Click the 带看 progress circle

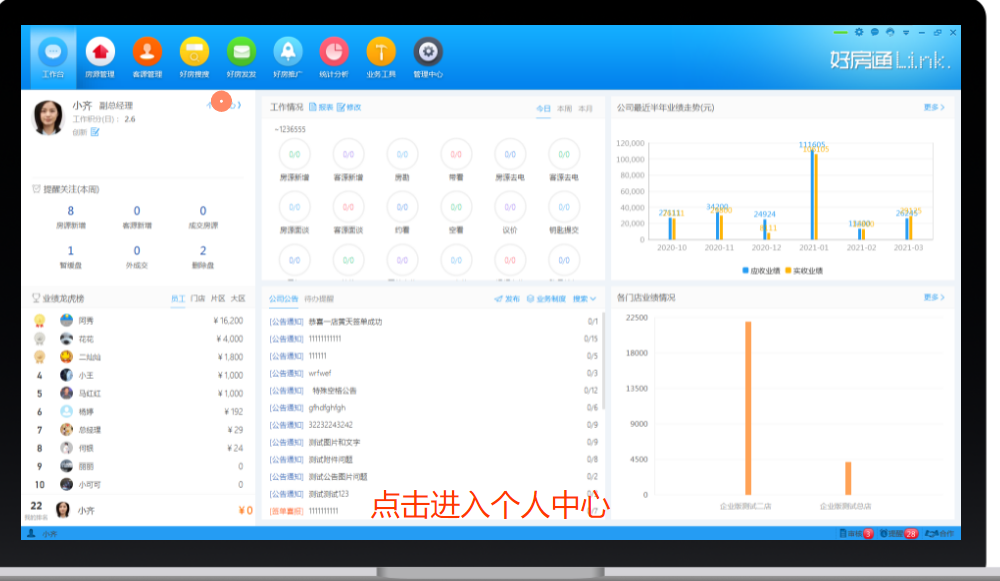click(x=456, y=154)
